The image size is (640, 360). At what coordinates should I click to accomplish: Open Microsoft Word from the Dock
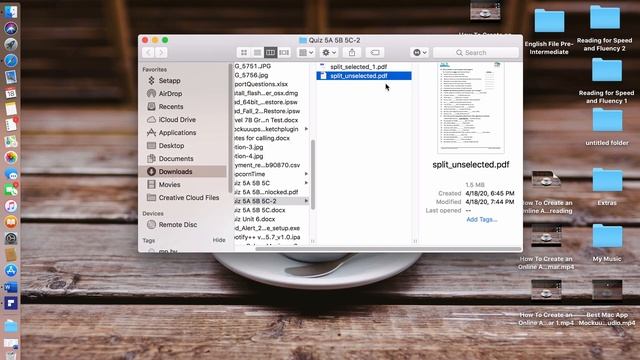tap(11, 287)
